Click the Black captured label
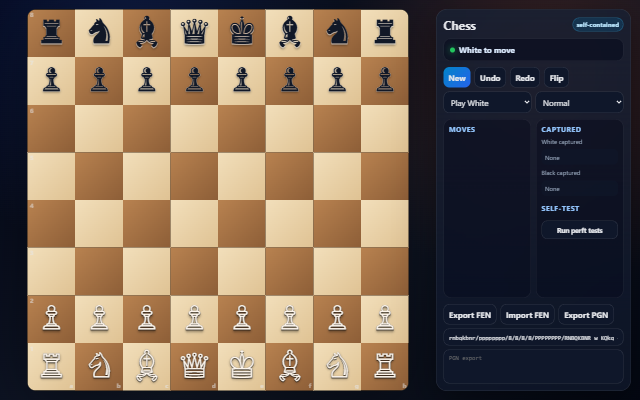The height and width of the screenshot is (400, 640). 560,173
